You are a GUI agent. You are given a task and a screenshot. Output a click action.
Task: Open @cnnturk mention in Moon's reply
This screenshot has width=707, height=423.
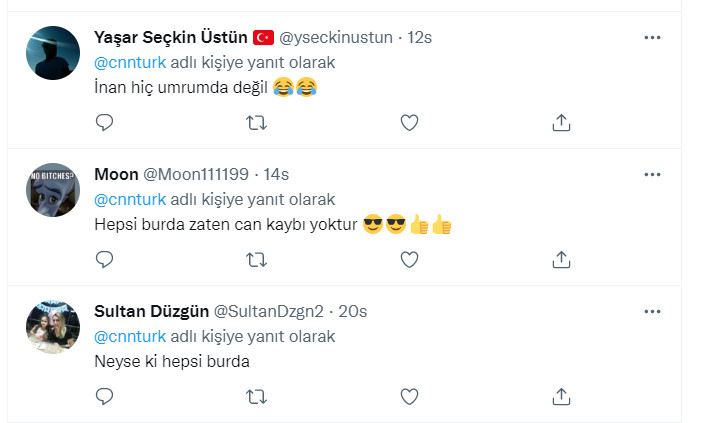(x=130, y=199)
